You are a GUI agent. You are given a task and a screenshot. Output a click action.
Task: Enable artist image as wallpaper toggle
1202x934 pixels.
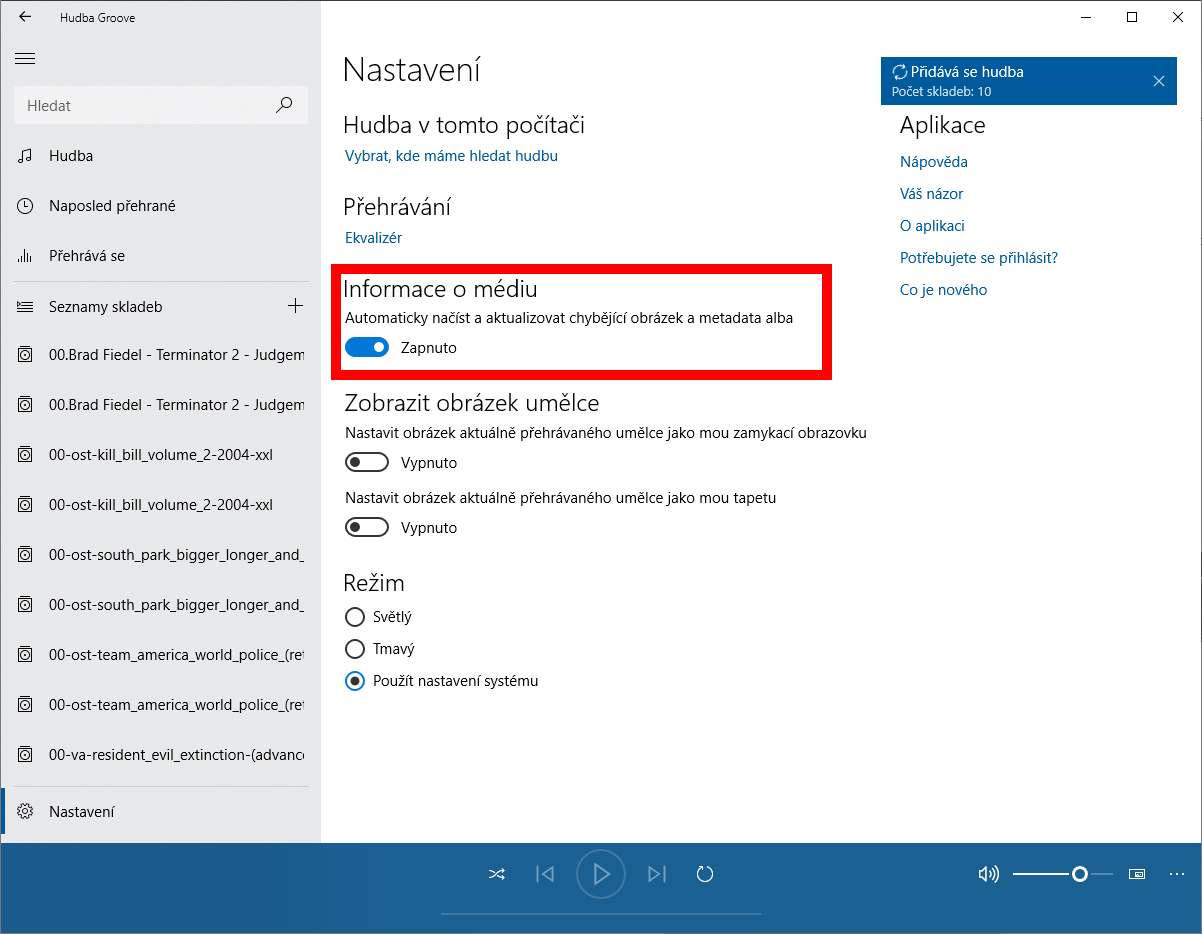pos(366,527)
